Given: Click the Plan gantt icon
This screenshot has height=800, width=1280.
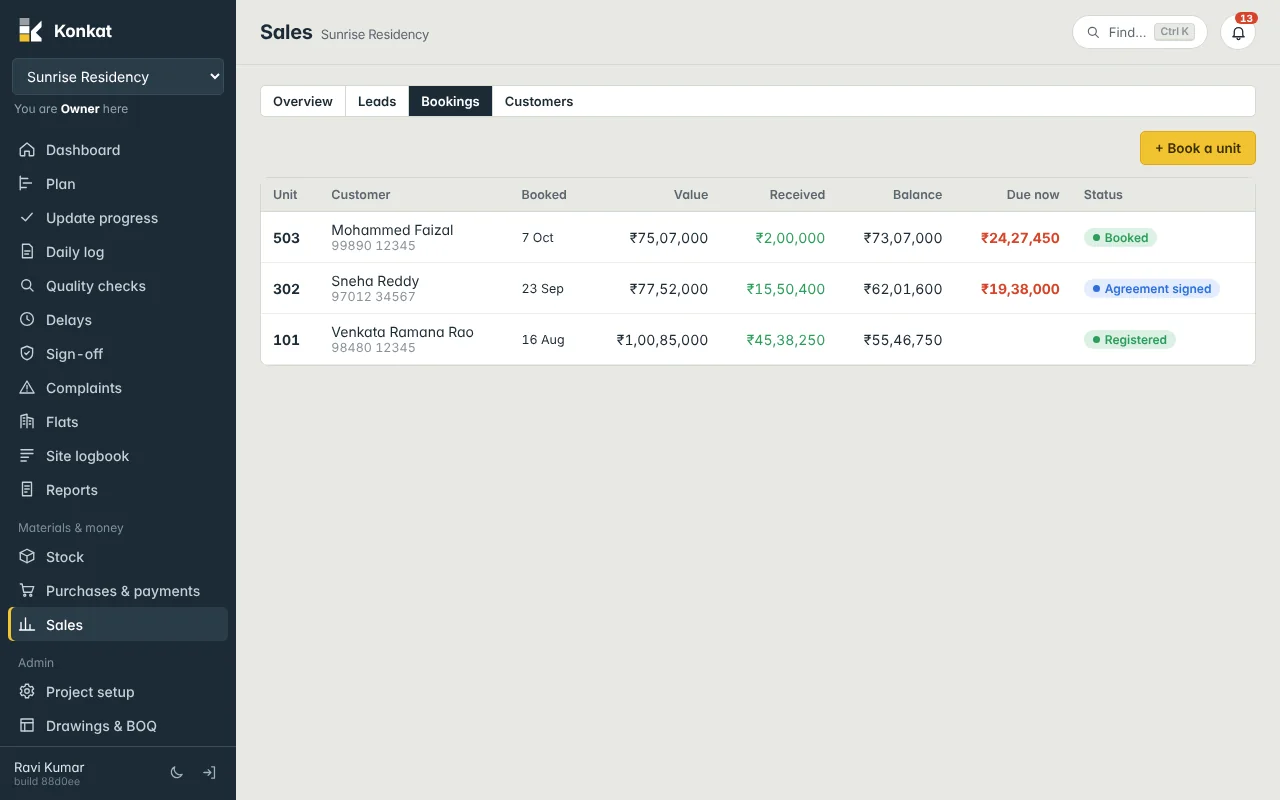Looking at the screenshot, I should 27,184.
